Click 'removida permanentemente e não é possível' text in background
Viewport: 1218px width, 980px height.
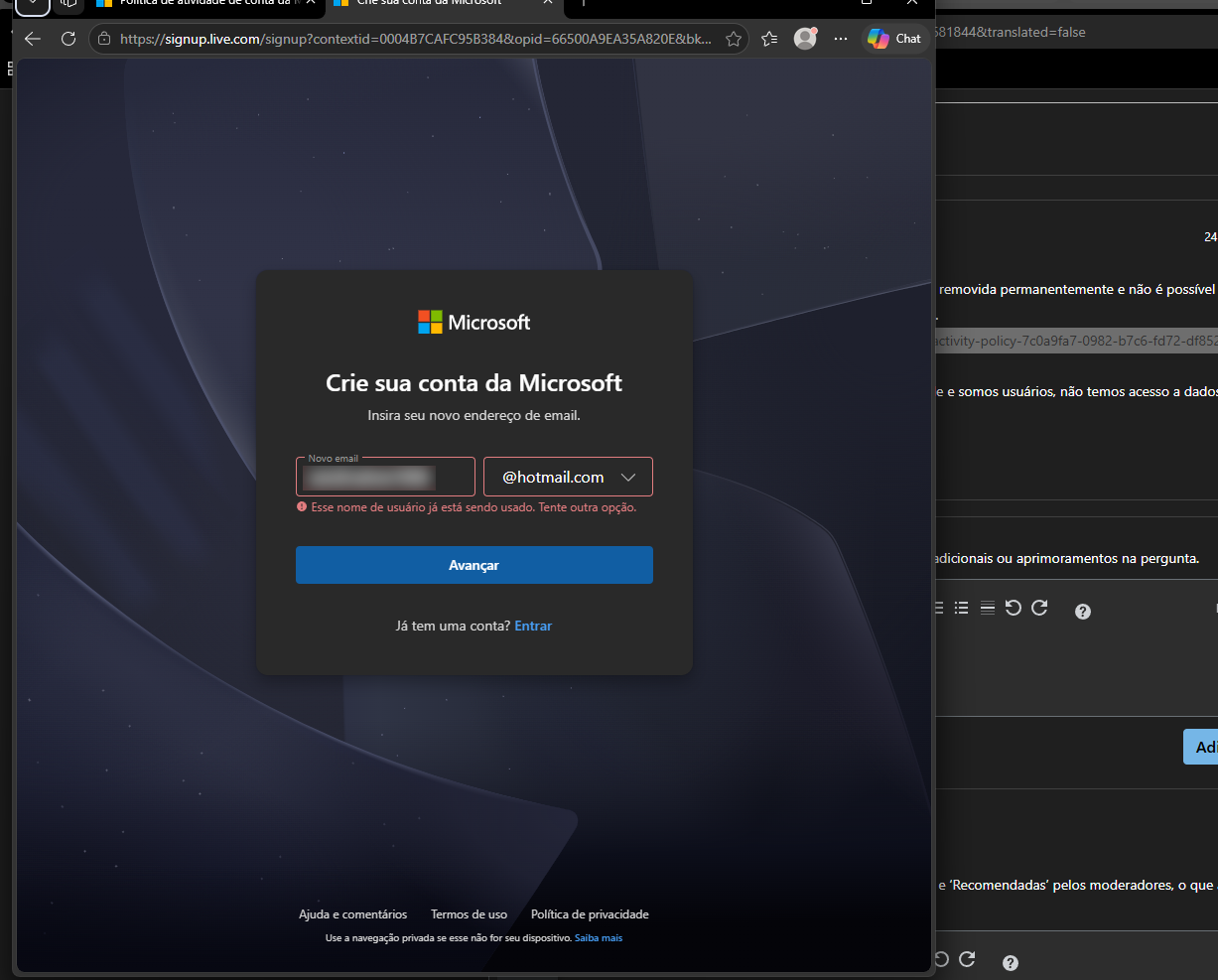tap(1077, 290)
